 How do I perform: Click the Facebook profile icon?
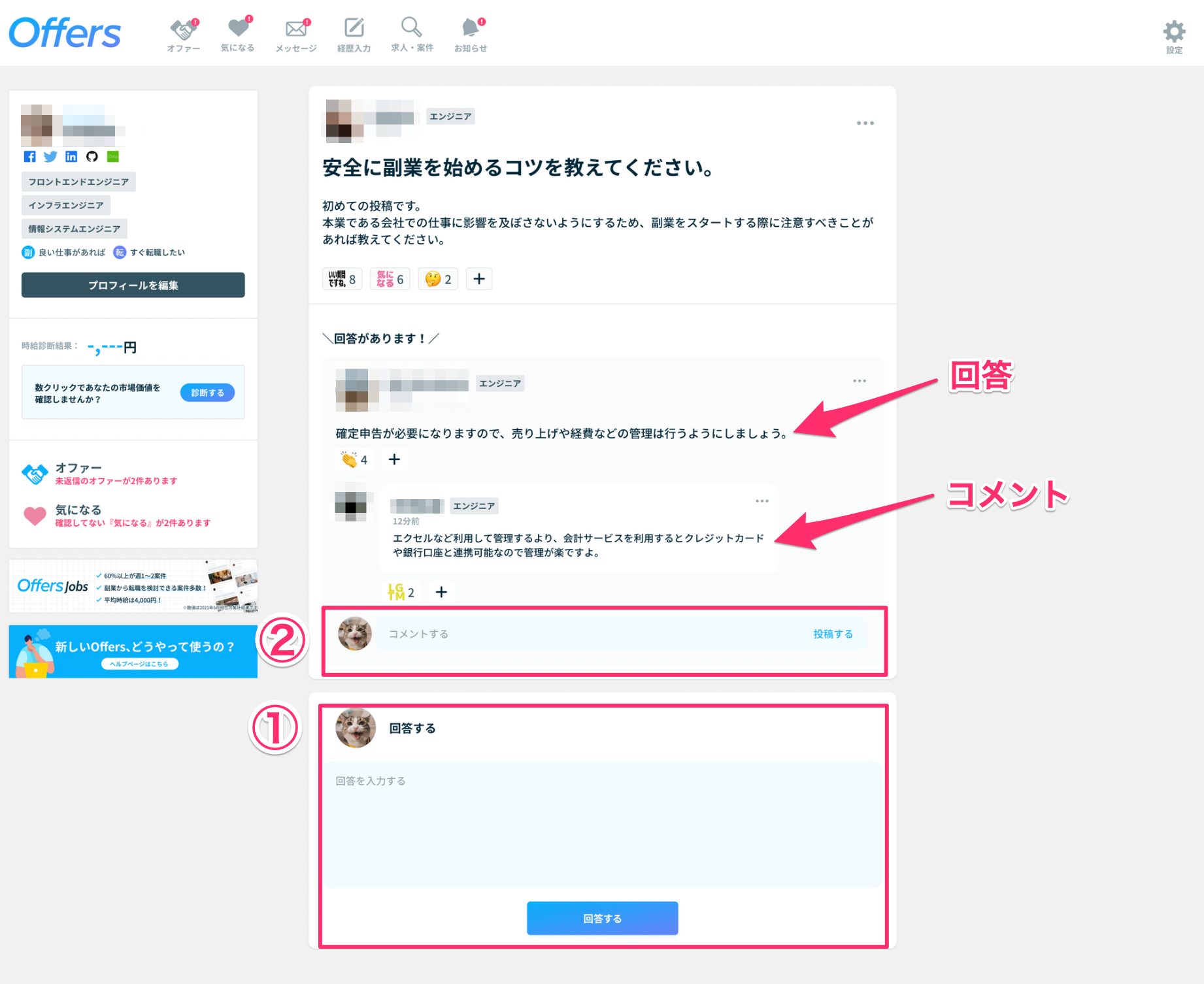click(29, 157)
